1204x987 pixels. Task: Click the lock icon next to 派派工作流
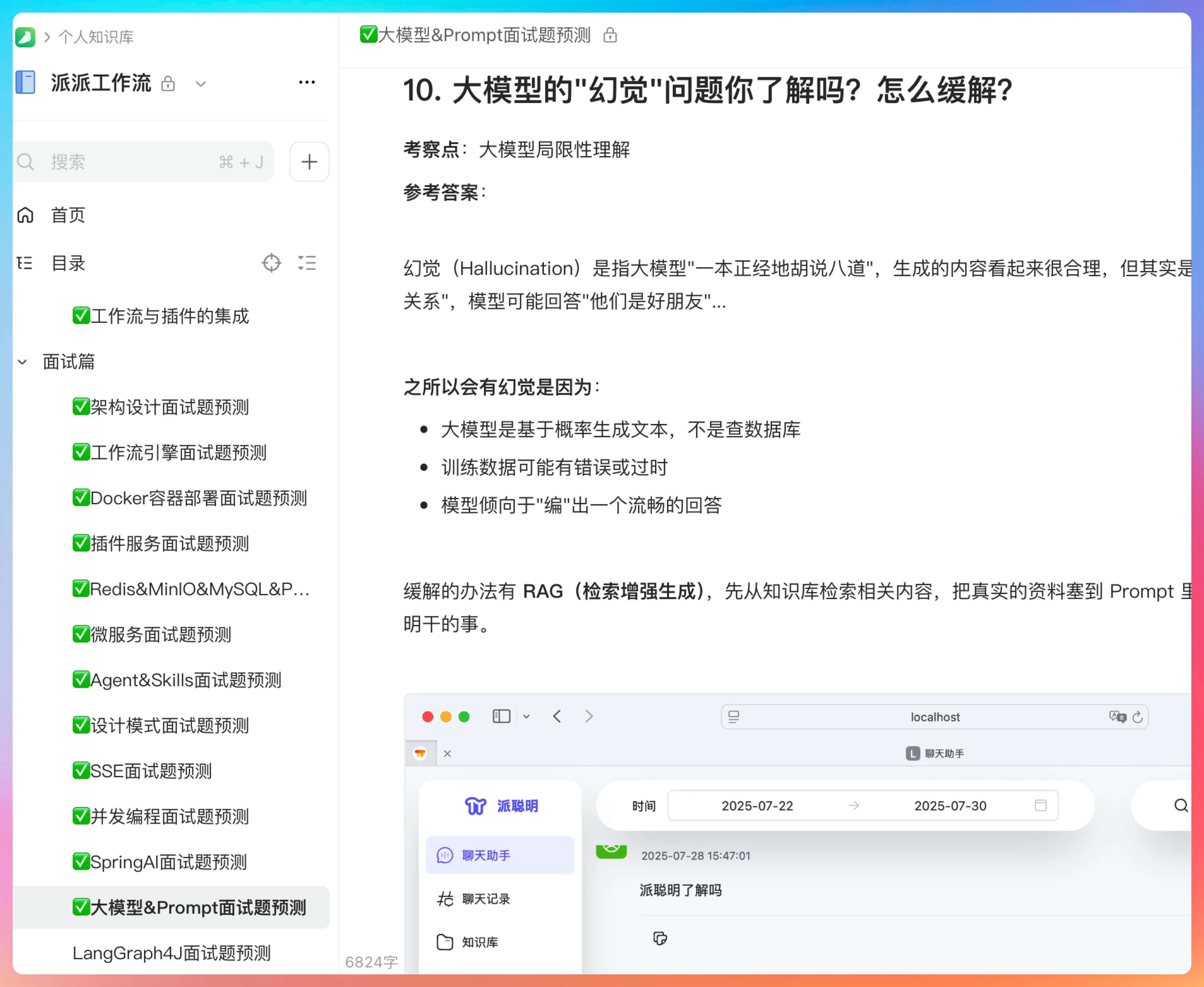(168, 84)
